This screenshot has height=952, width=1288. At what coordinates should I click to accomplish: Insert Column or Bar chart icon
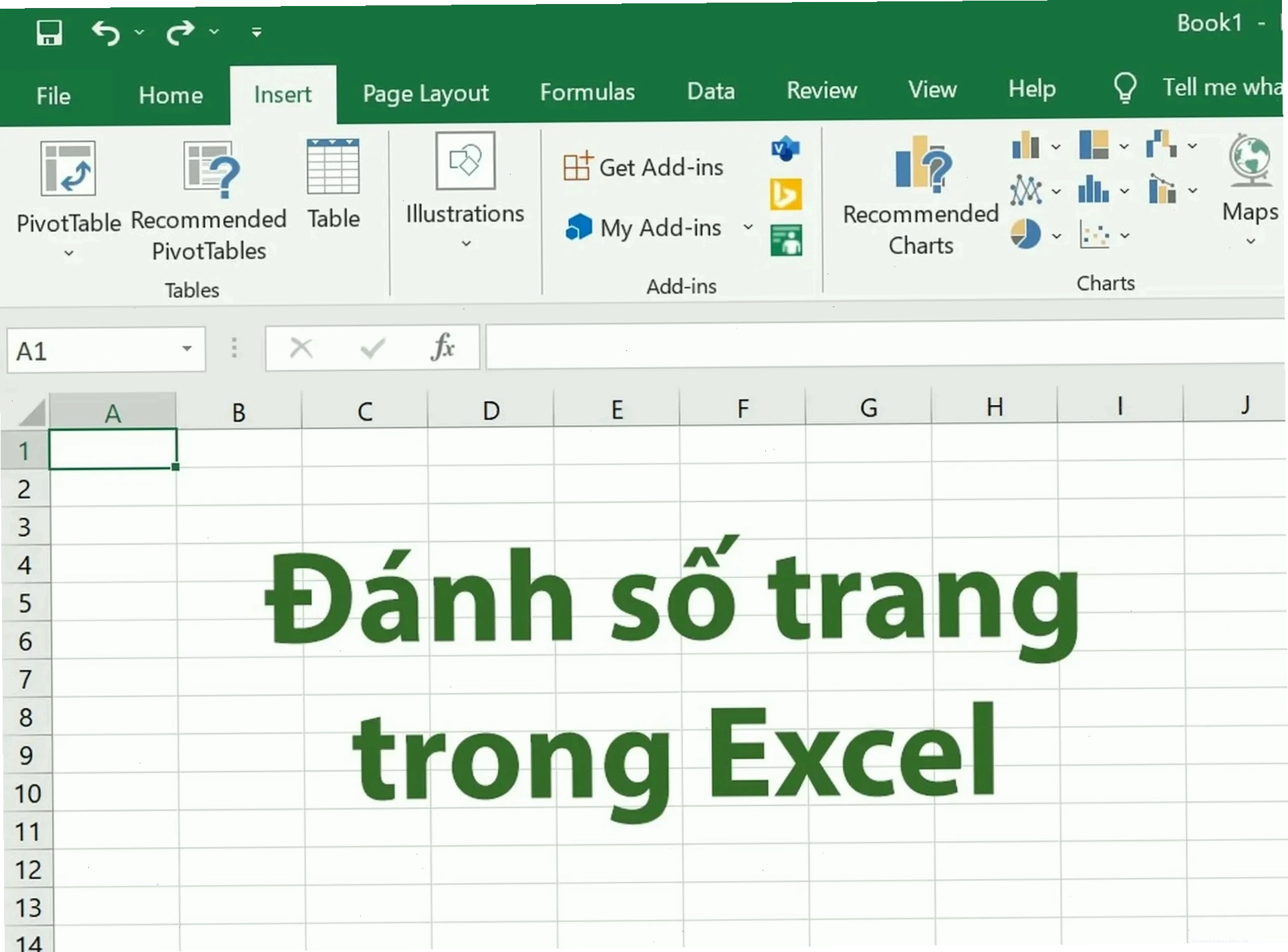tap(1026, 145)
